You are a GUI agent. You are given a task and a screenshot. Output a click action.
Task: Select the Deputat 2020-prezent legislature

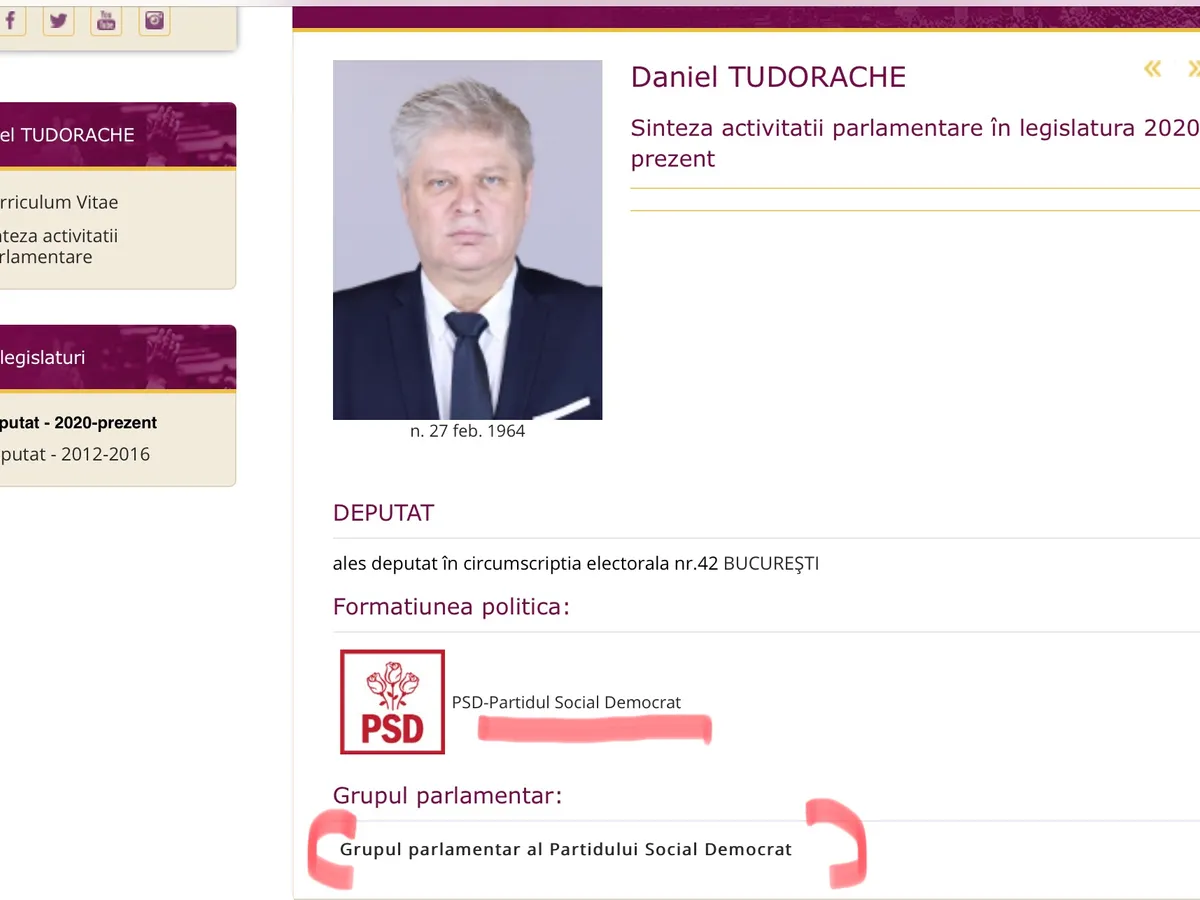click(x=79, y=423)
